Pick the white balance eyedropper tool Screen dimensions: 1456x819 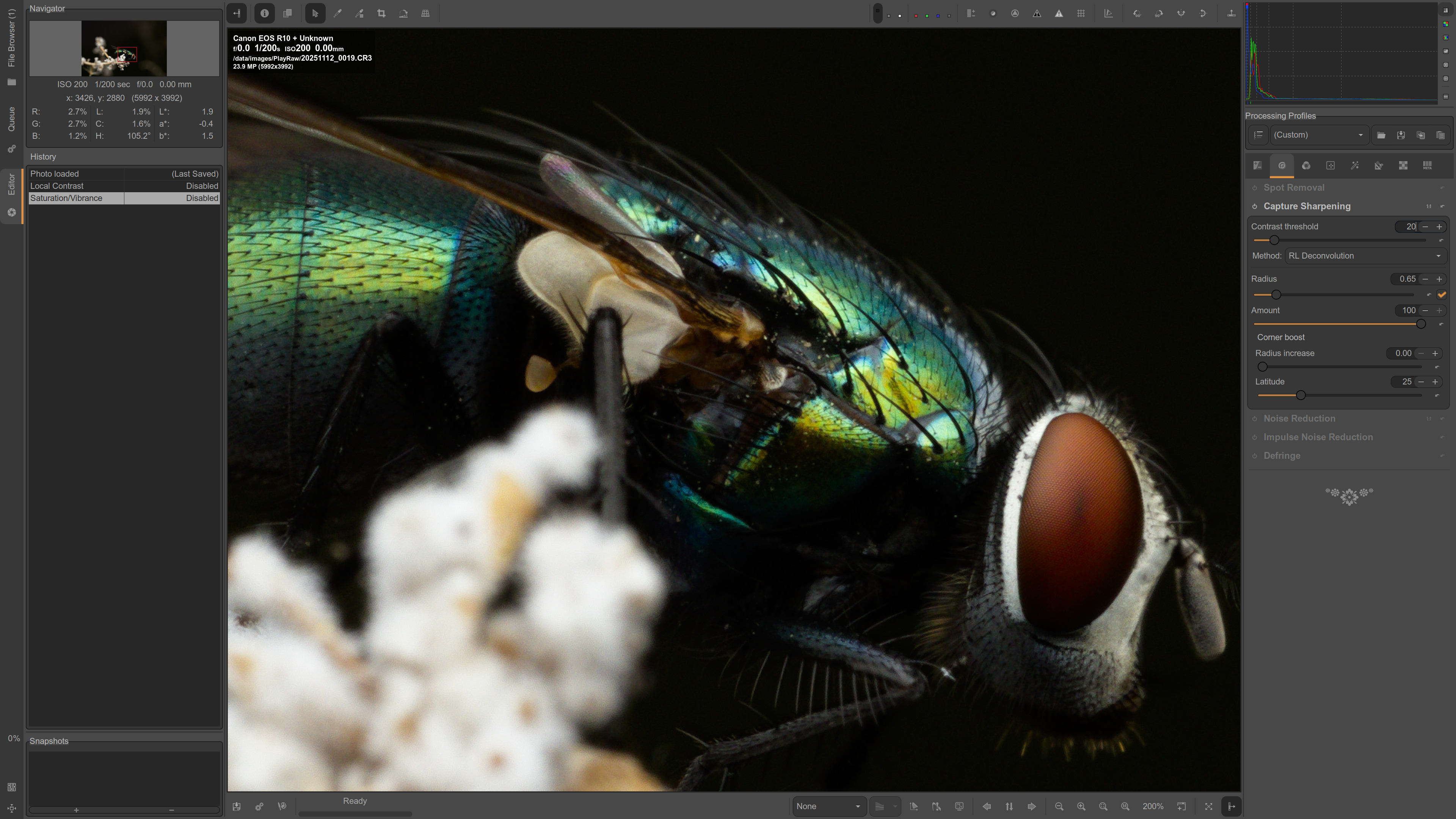(337, 14)
